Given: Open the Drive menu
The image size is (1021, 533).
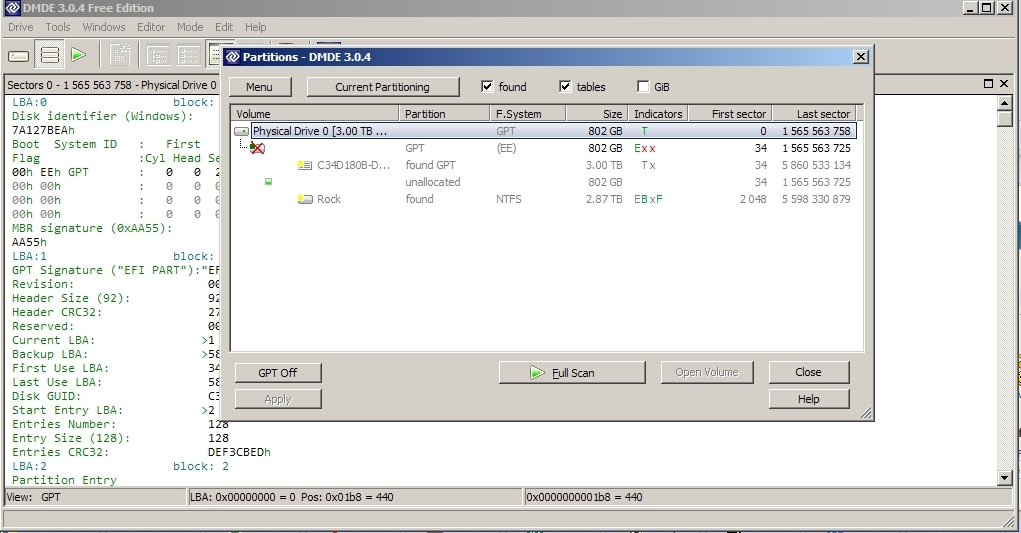Looking at the screenshot, I should 20,27.
